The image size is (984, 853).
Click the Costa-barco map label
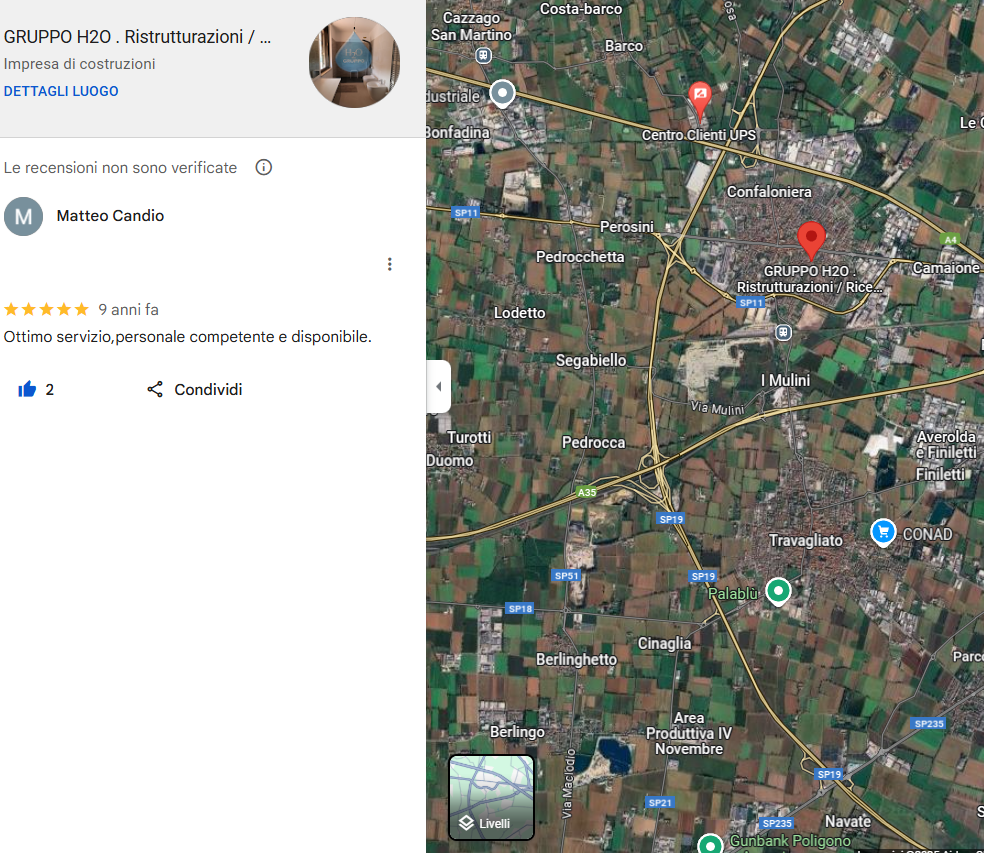581,9
